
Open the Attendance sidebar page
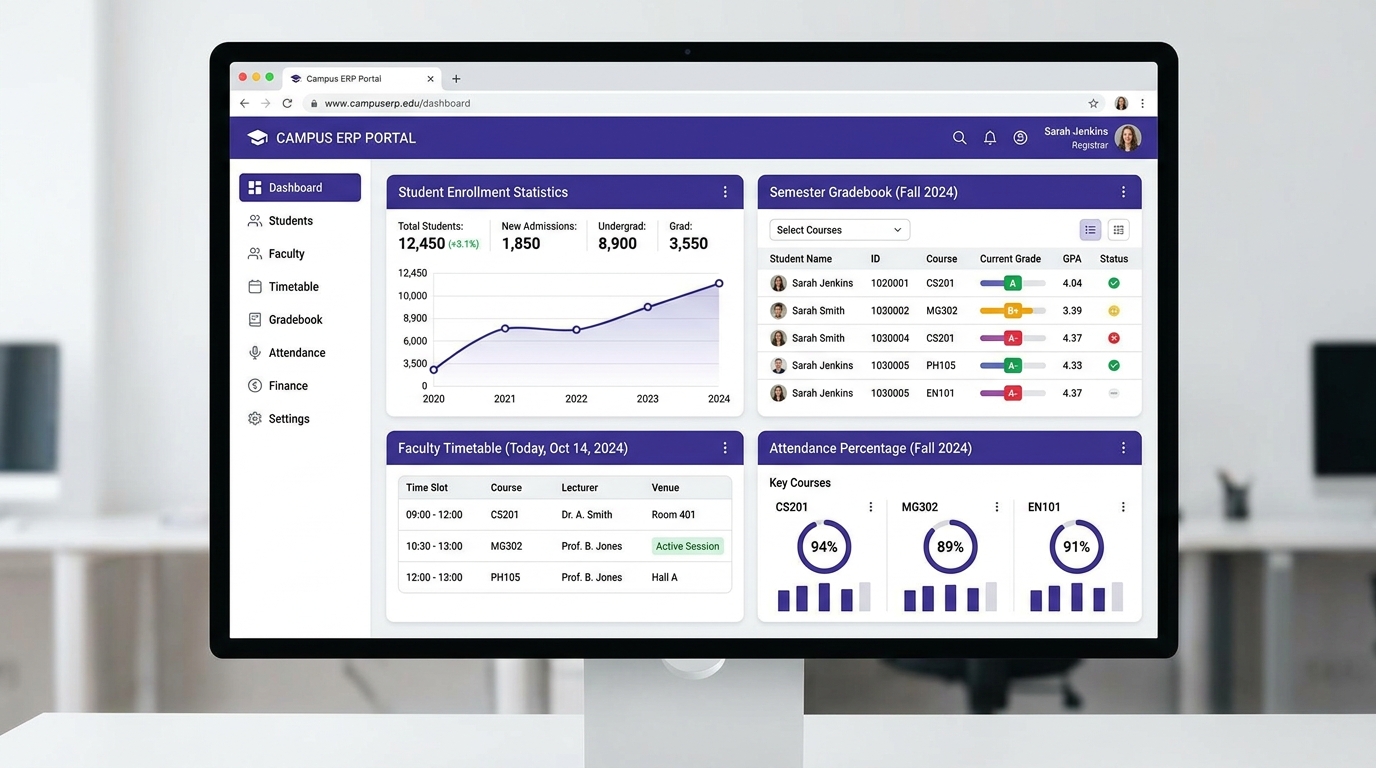click(300, 353)
